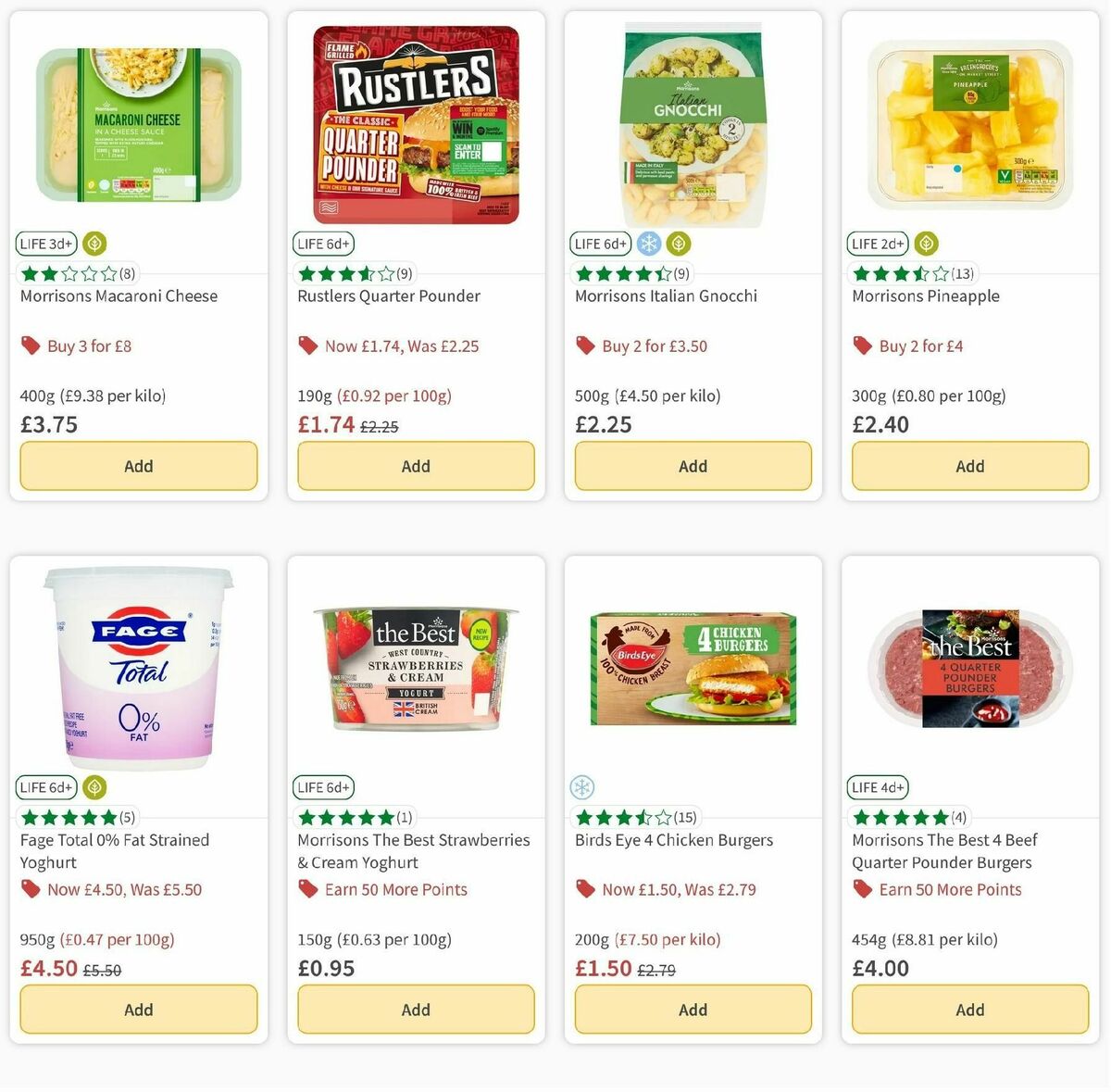Viewport: 1111px width, 1092px height.
Task: Open the 'Buy 2 for £3.50' Gnocchi offer
Action: coord(655,345)
